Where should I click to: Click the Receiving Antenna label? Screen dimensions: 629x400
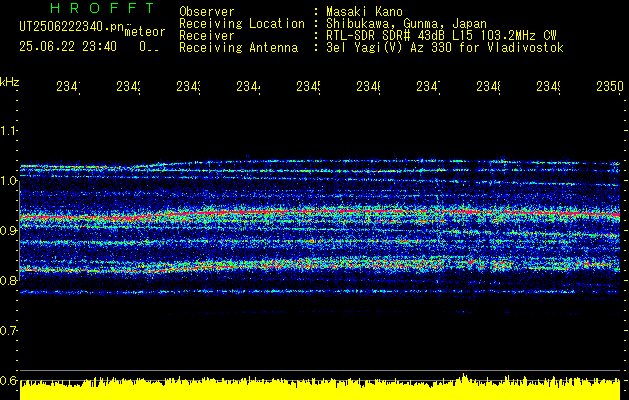(238, 48)
